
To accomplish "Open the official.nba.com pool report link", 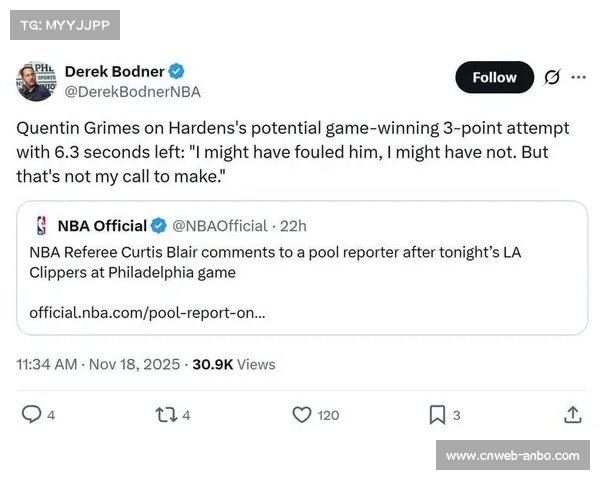I will [x=147, y=312].
